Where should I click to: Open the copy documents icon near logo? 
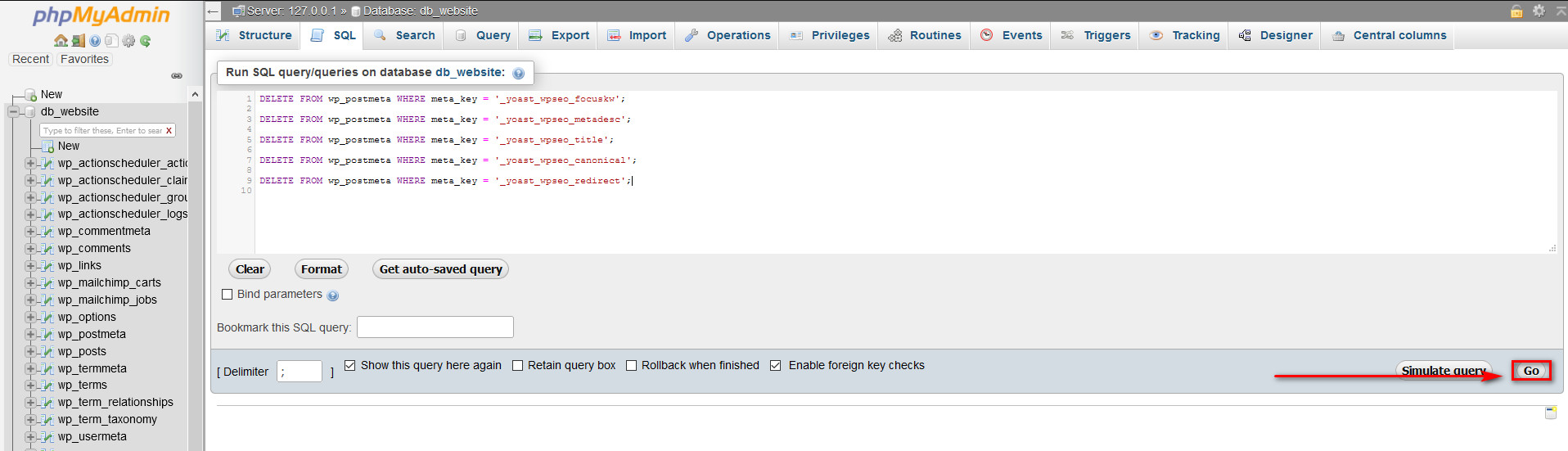(x=111, y=41)
